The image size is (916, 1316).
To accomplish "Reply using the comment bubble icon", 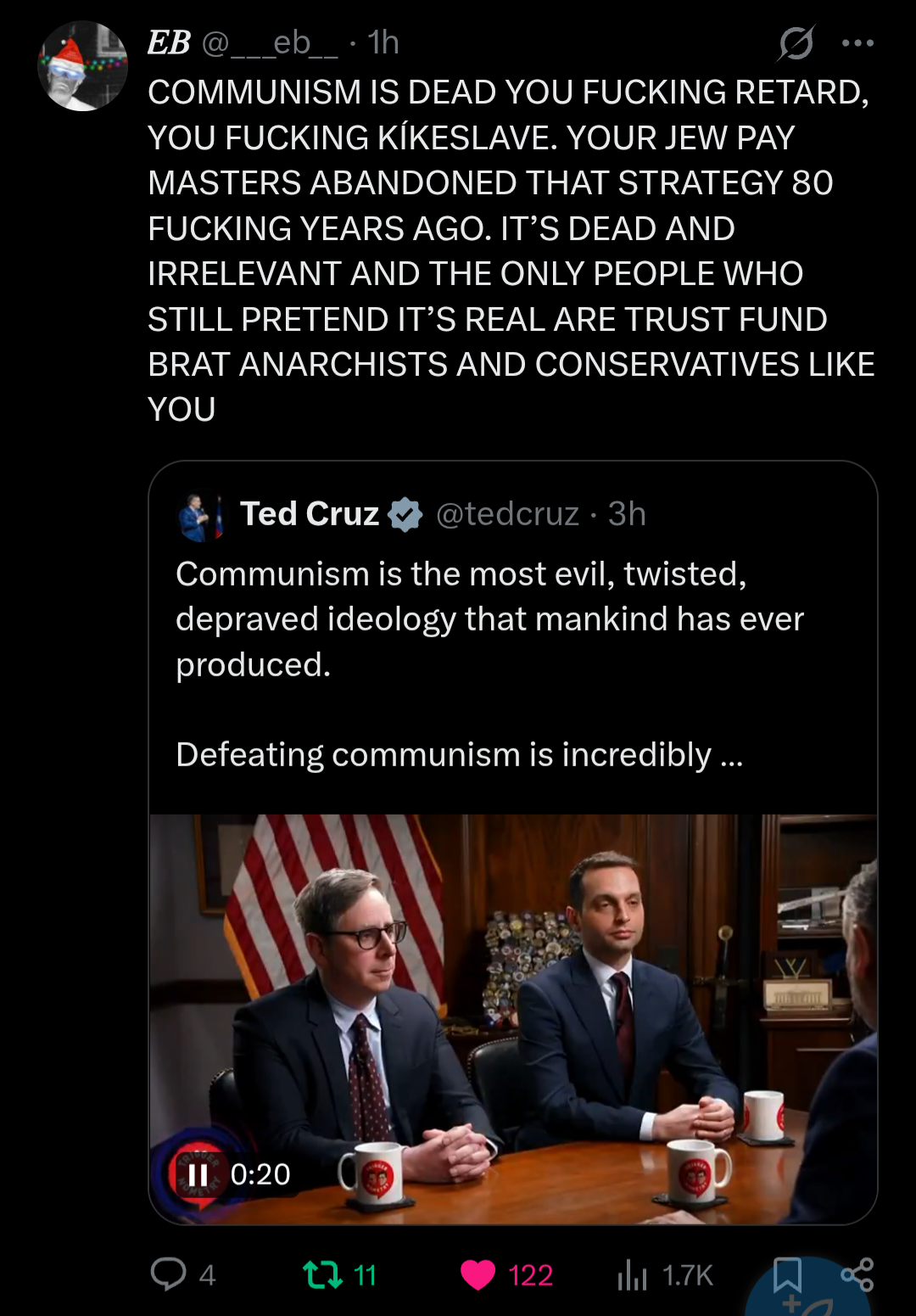I will click(x=168, y=1274).
